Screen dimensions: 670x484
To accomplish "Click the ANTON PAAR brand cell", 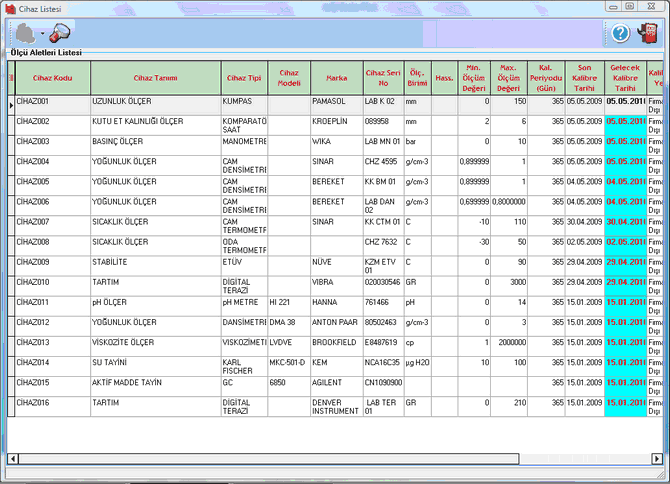I will click(x=337, y=326).
